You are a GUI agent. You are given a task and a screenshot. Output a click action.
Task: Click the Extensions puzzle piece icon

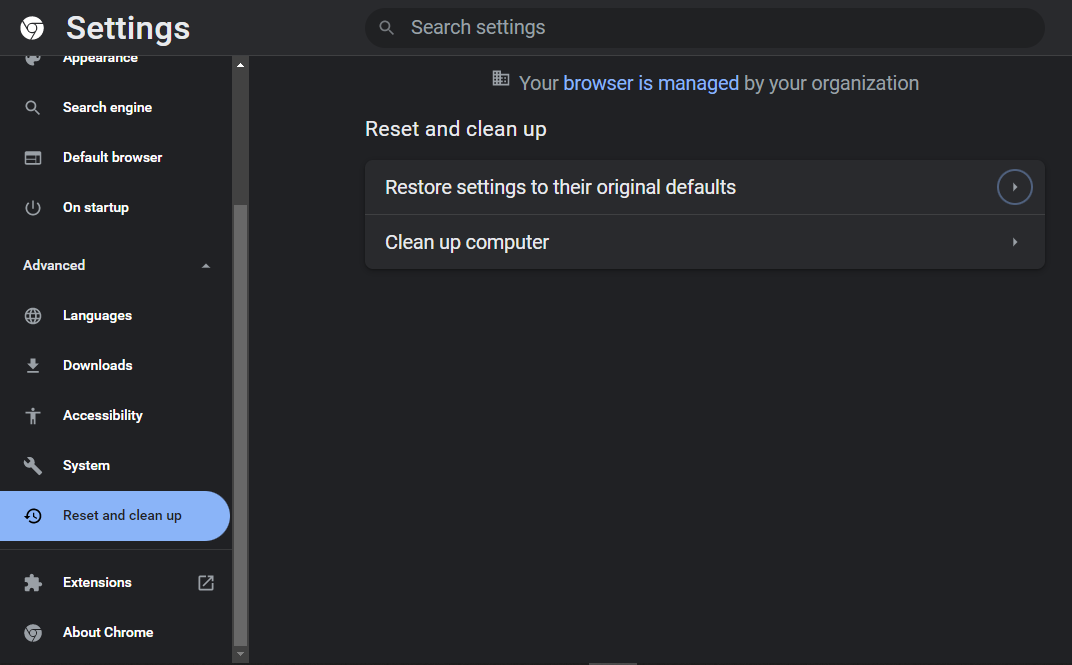point(32,583)
